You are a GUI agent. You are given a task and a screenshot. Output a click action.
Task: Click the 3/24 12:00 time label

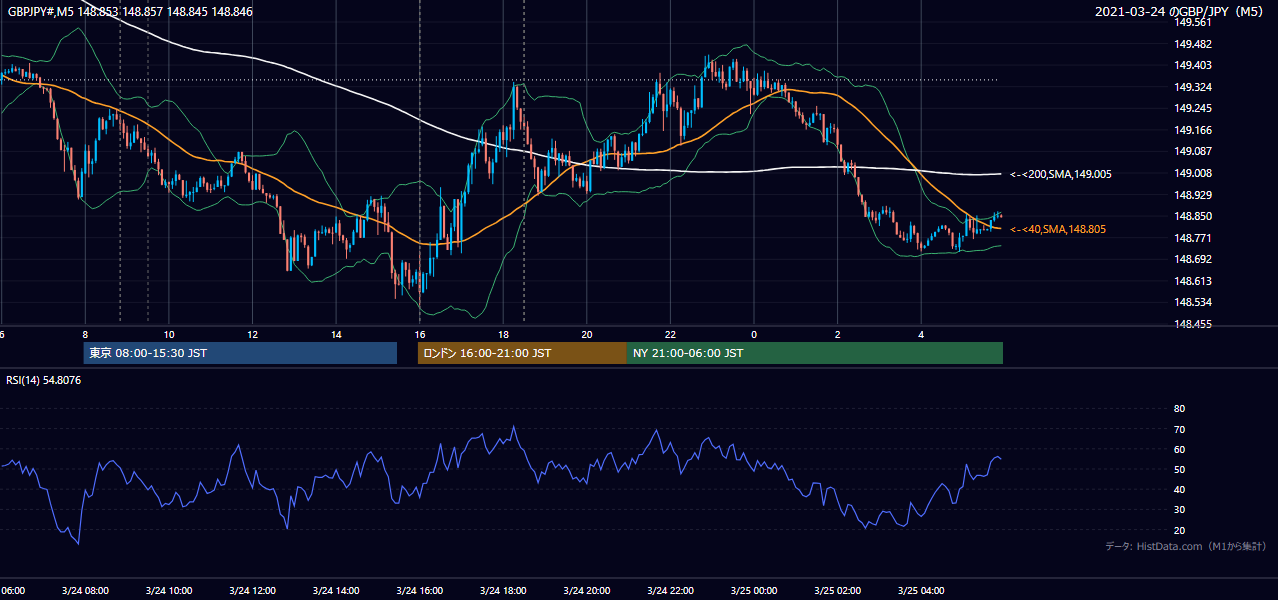click(x=252, y=591)
